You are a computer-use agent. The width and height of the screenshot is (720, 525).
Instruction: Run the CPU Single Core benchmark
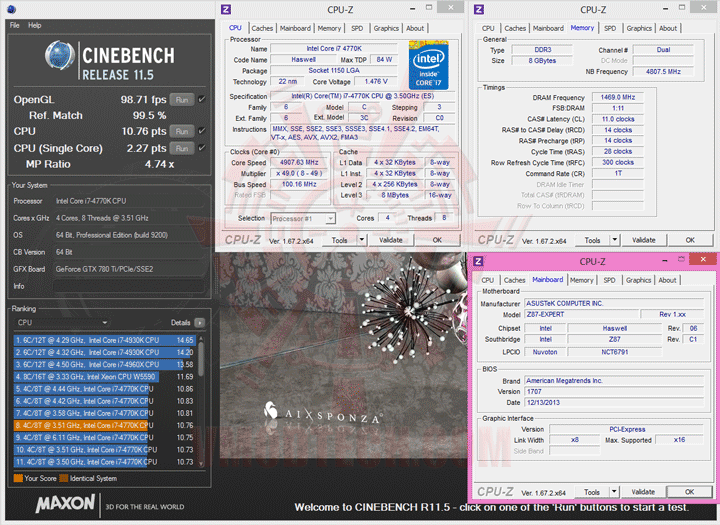(x=182, y=148)
